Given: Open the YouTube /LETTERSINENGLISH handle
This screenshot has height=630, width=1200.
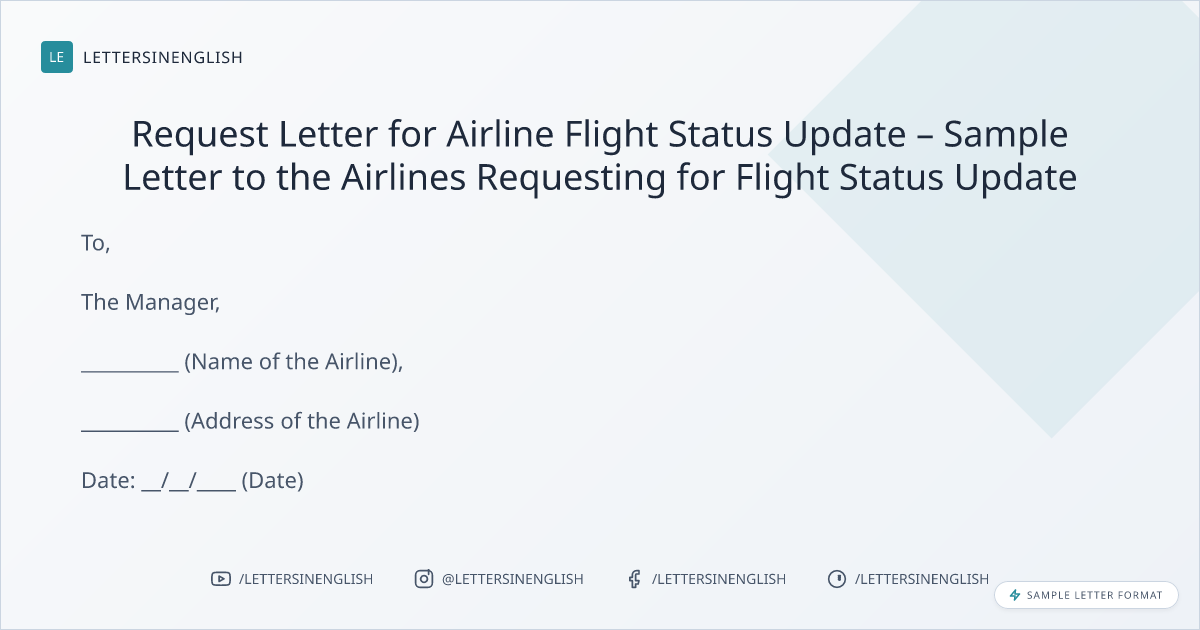Looking at the screenshot, I should [x=306, y=579].
